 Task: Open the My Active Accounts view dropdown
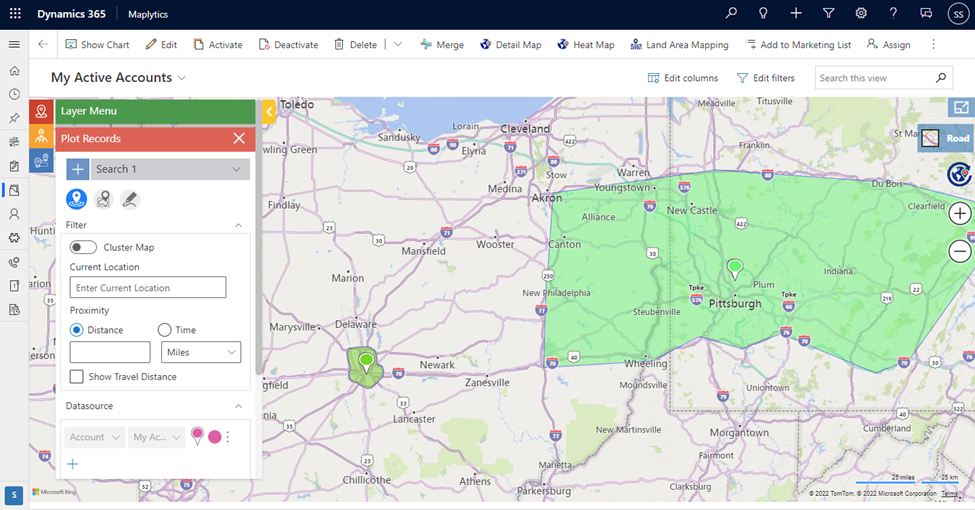pos(182,78)
